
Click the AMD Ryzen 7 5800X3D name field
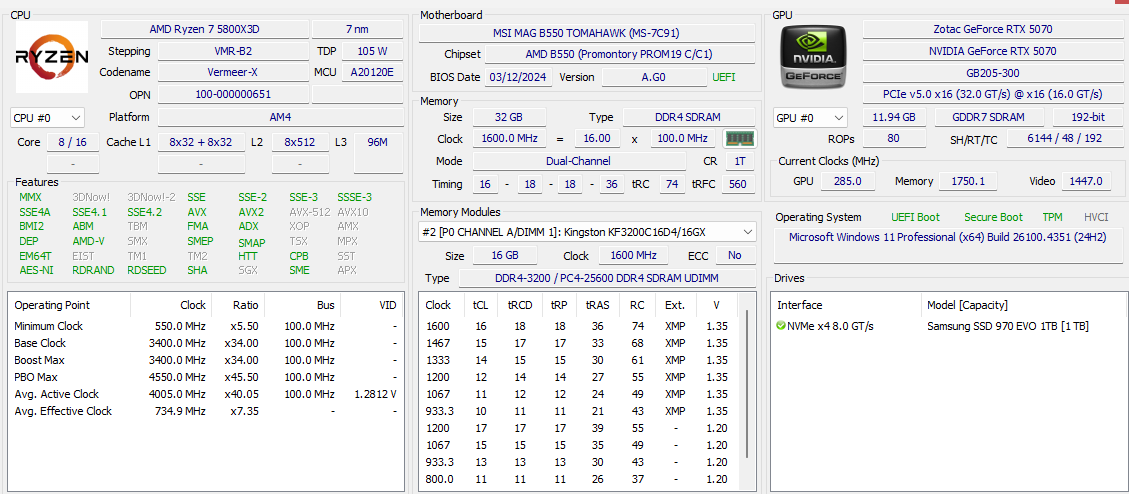point(204,30)
